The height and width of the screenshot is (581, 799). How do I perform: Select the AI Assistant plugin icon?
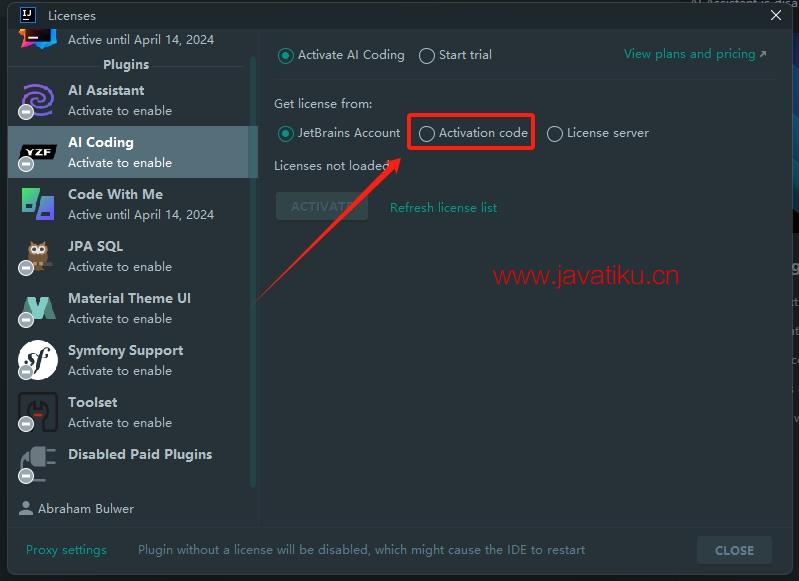37,100
